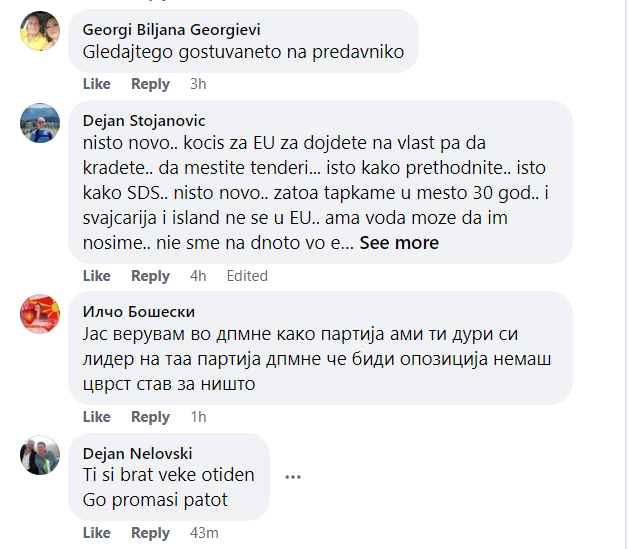The width and height of the screenshot is (628, 549).
Task: Reply to Georgi Biljana Georgievi's comment
Action: tap(150, 84)
